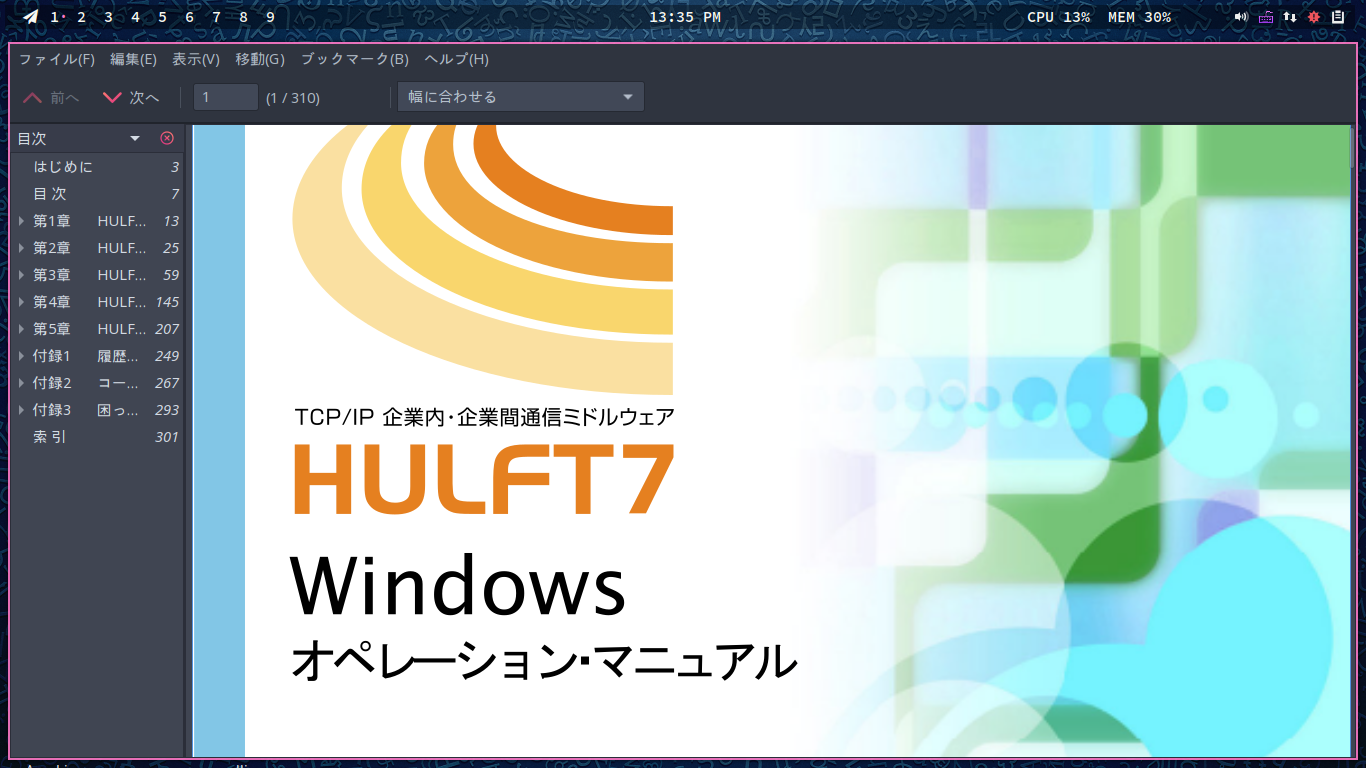Open the 移動(G) menu

(260, 59)
